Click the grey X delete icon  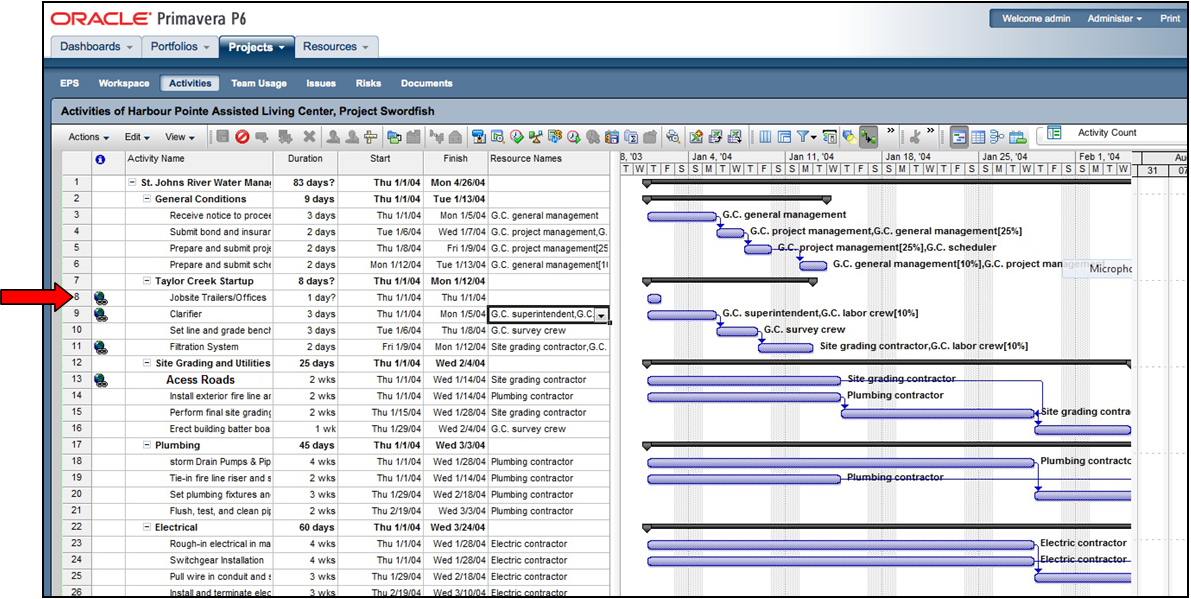[x=309, y=137]
